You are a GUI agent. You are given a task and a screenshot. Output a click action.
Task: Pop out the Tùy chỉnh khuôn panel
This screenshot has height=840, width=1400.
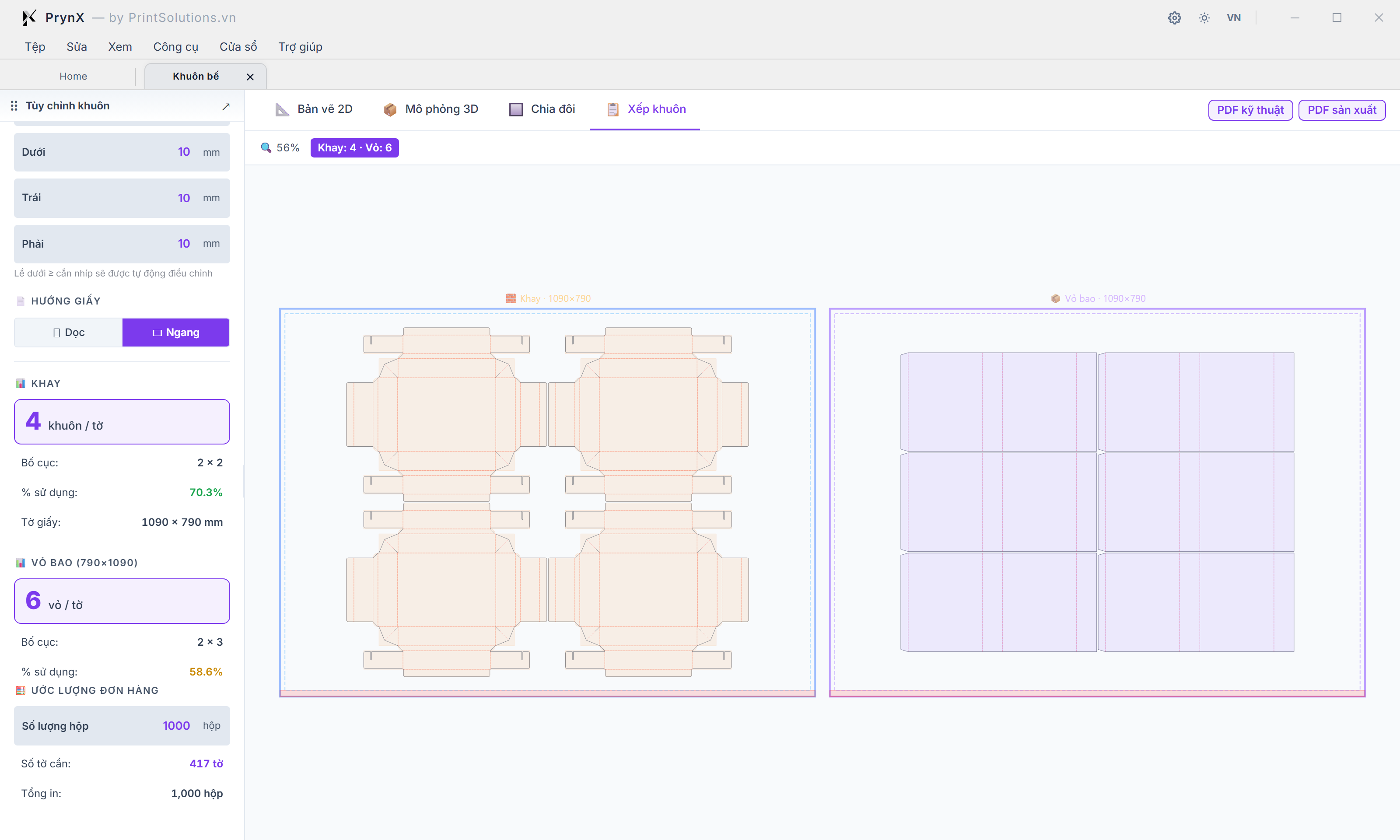[226, 106]
